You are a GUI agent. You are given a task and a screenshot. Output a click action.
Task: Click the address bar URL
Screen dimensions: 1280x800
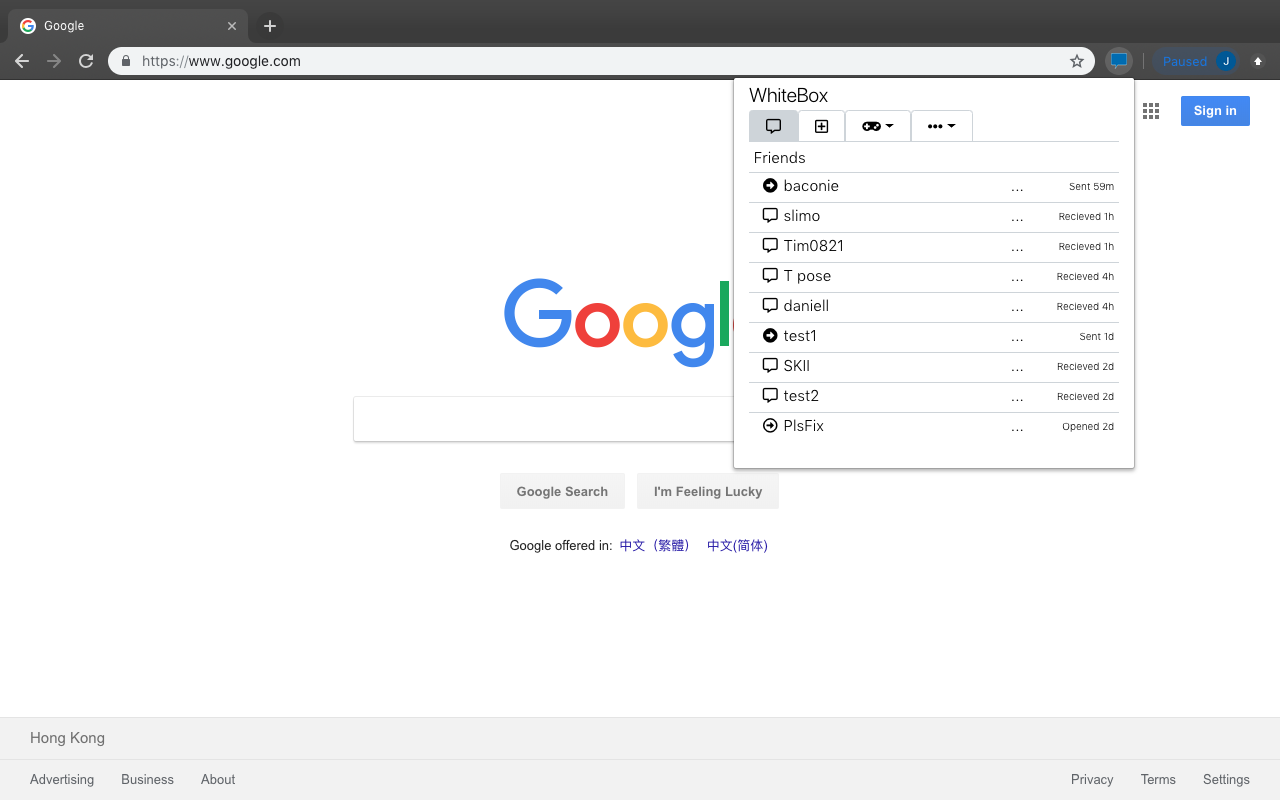[x=221, y=61]
